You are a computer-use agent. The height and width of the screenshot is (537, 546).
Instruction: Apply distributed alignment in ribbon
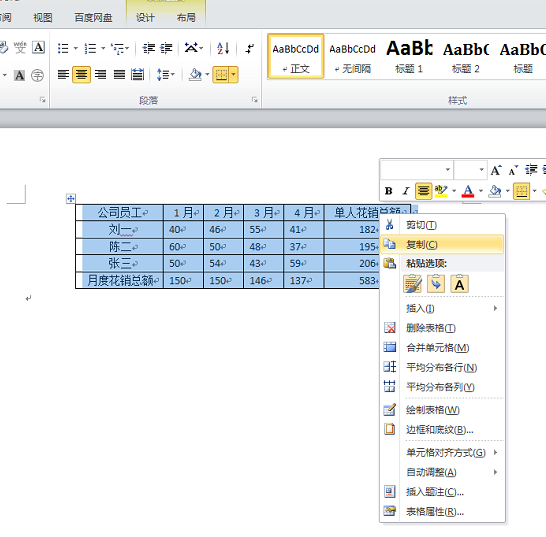pos(138,75)
